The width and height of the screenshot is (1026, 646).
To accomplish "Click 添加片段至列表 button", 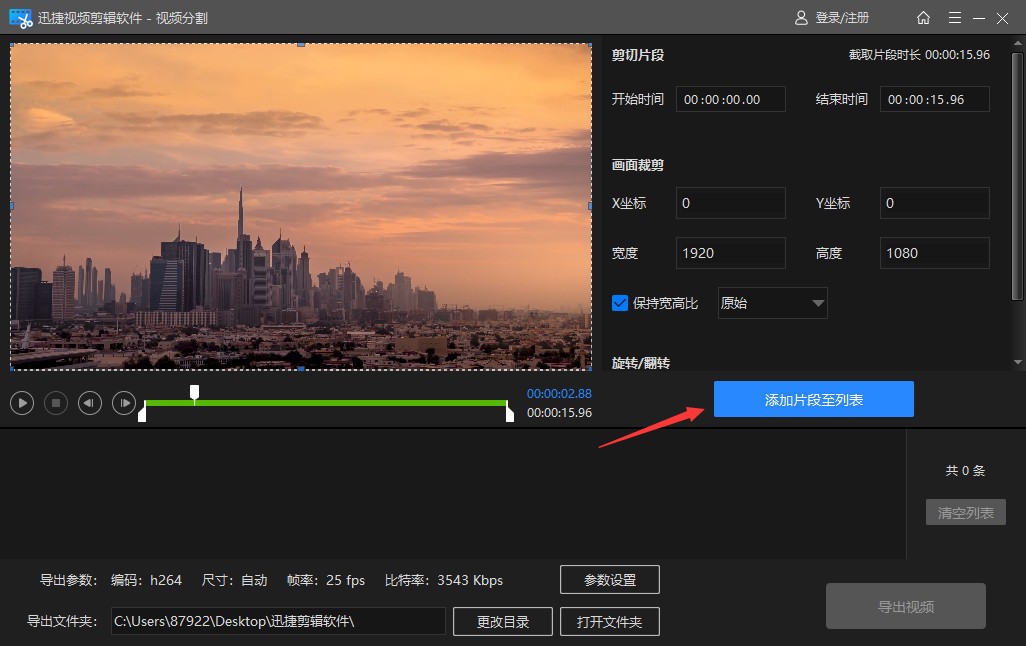I will 813,399.
